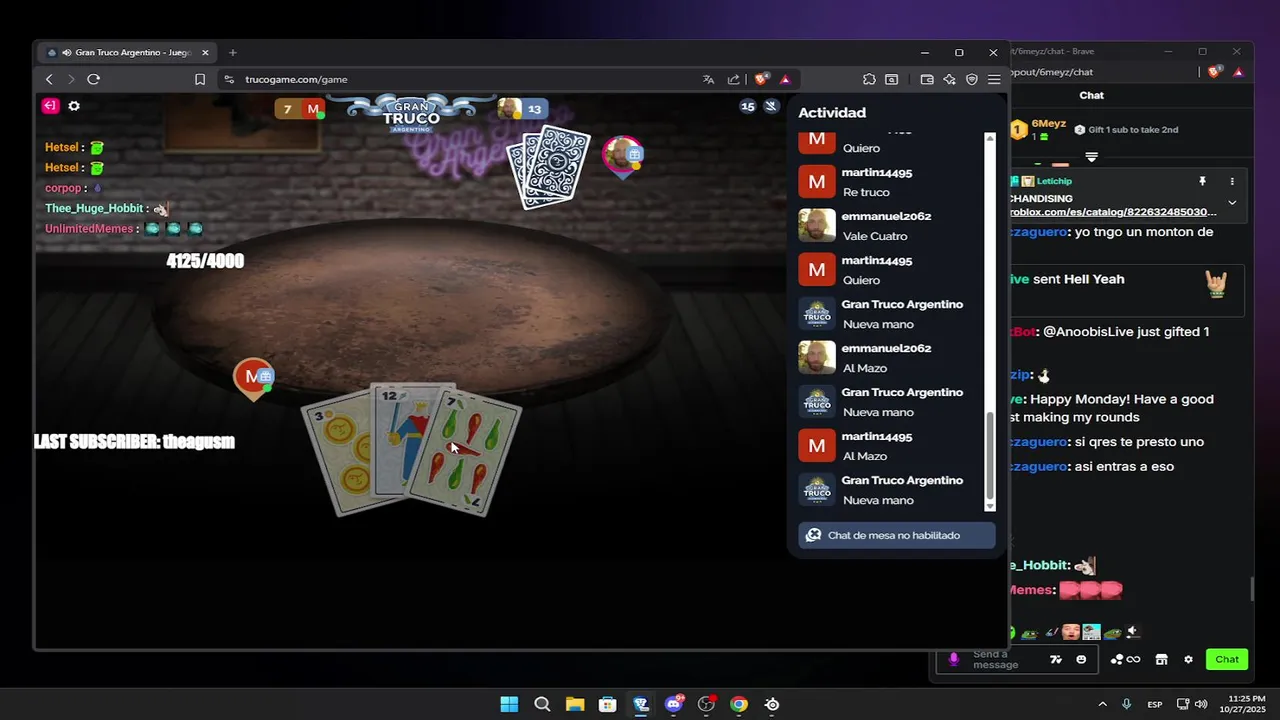The height and width of the screenshot is (720, 1280).
Task: Unpin the pinned Letichip message
Action: (x=1203, y=181)
